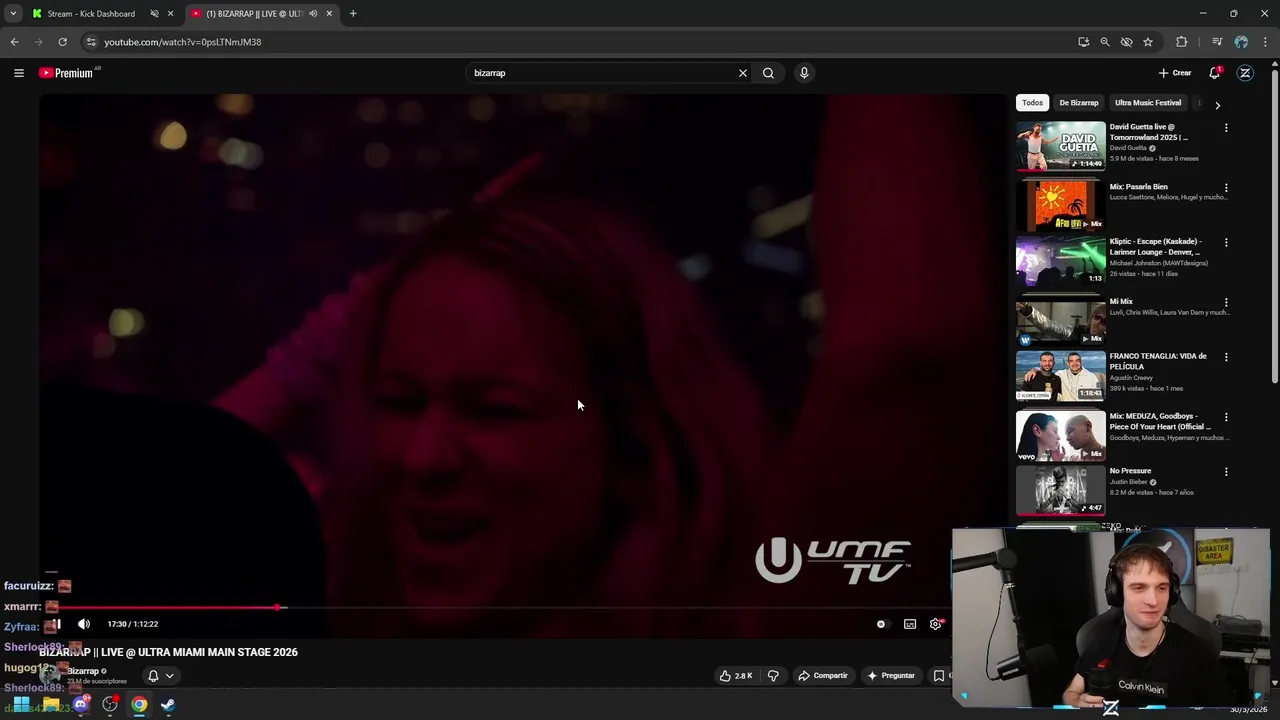View site information icon in address bar

[x=91, y=42]
